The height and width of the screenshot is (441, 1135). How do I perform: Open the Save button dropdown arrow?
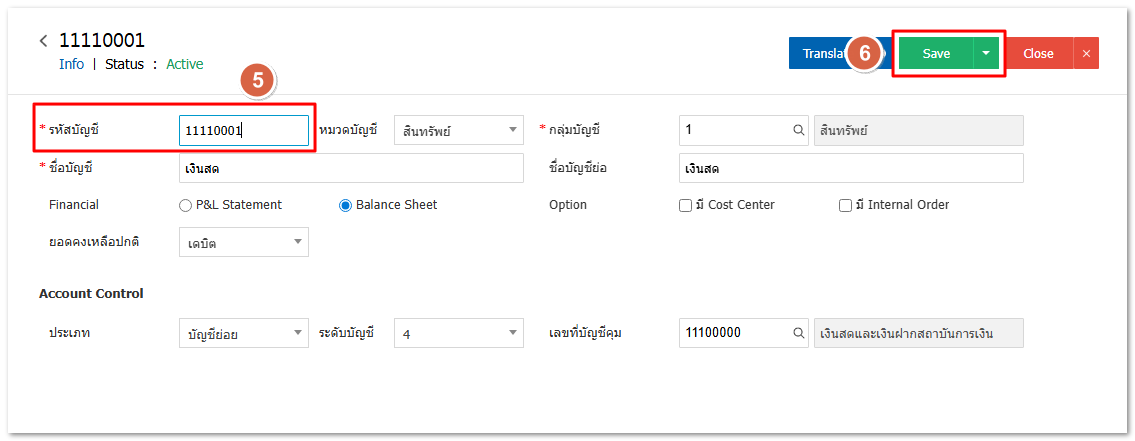[986, 54]
